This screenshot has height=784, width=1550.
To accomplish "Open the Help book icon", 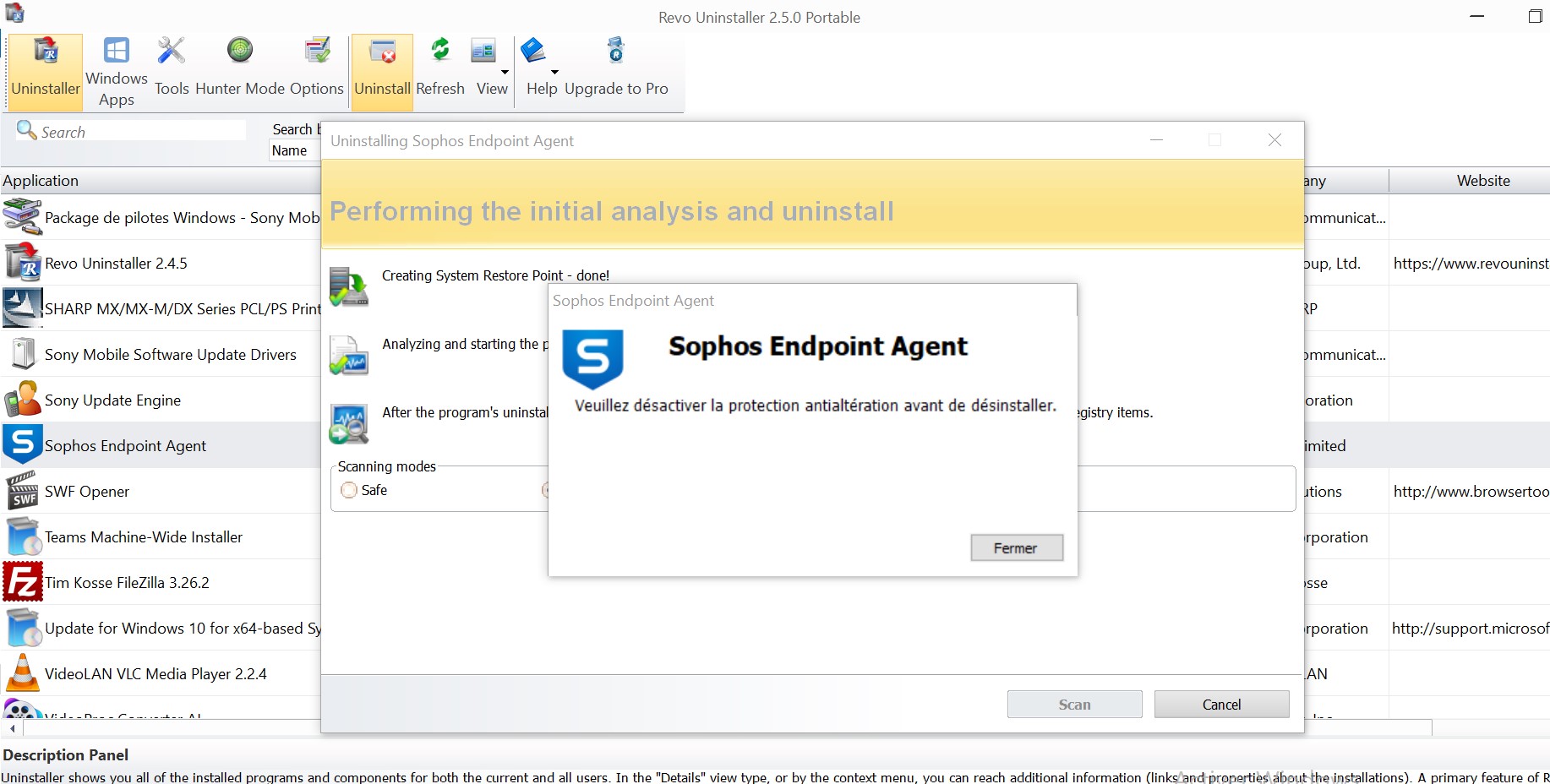I will (533, 51).
